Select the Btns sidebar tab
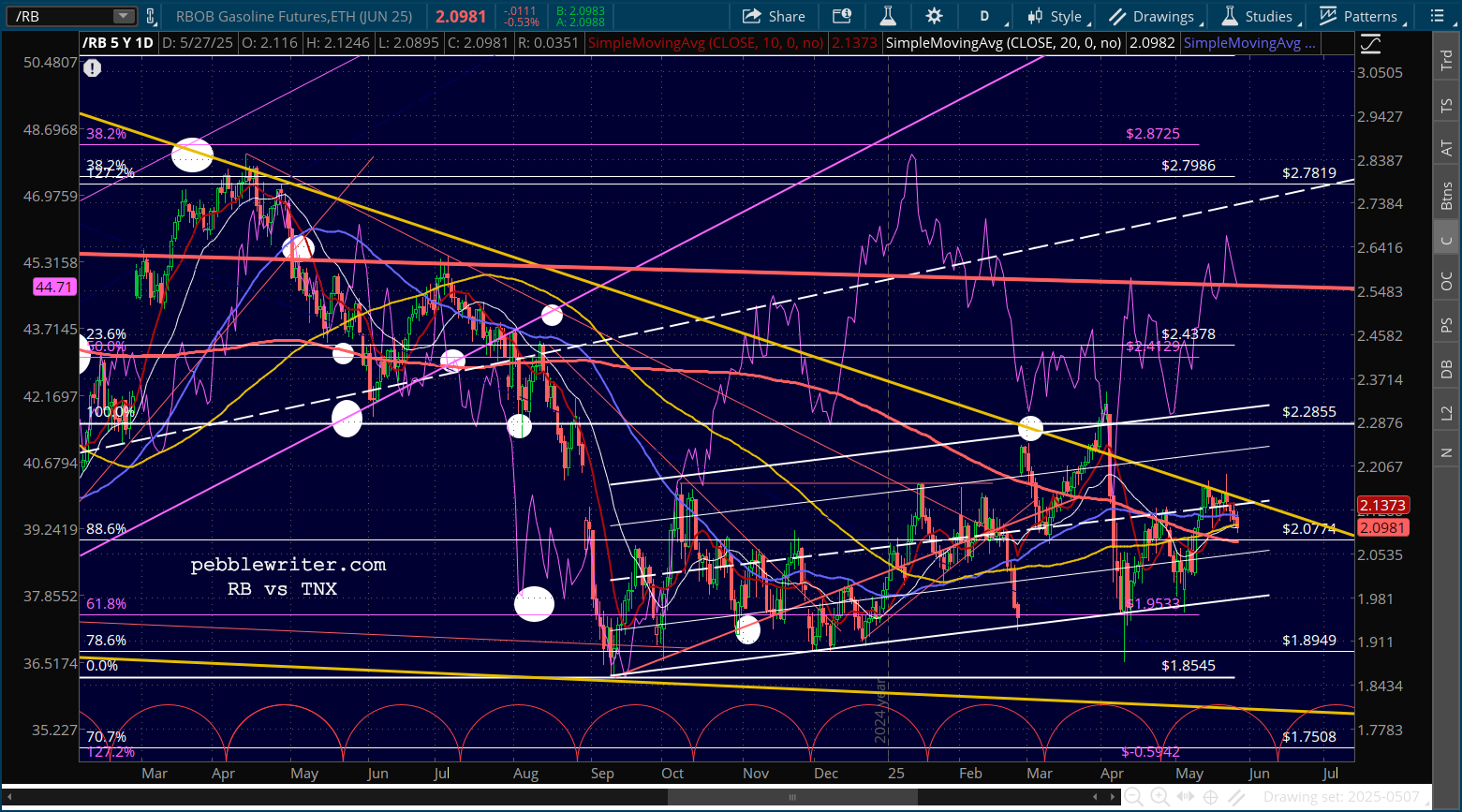 1447,195
